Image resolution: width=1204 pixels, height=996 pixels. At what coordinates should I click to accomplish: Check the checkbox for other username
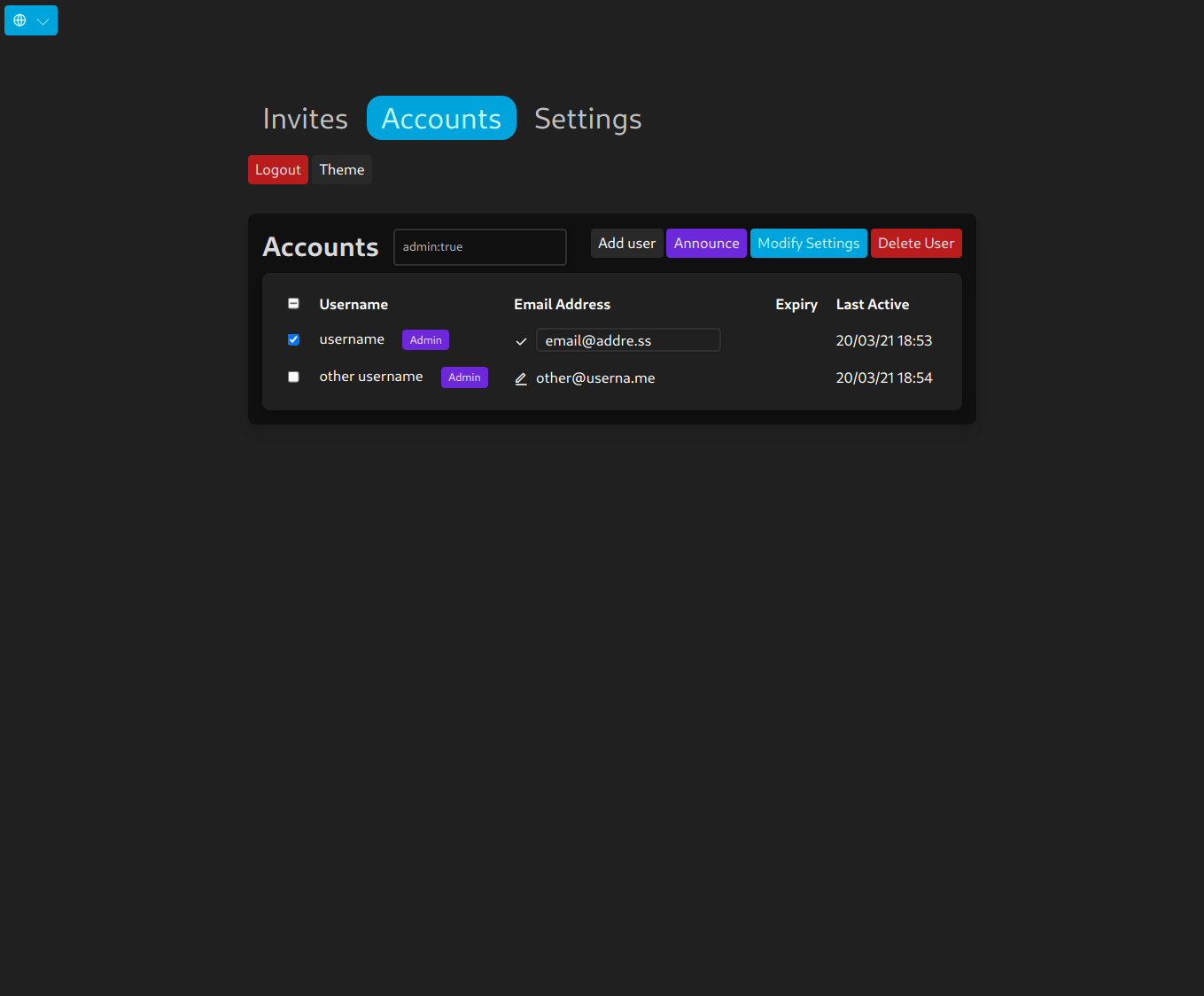pyautogui.click(x=293, y=377)
